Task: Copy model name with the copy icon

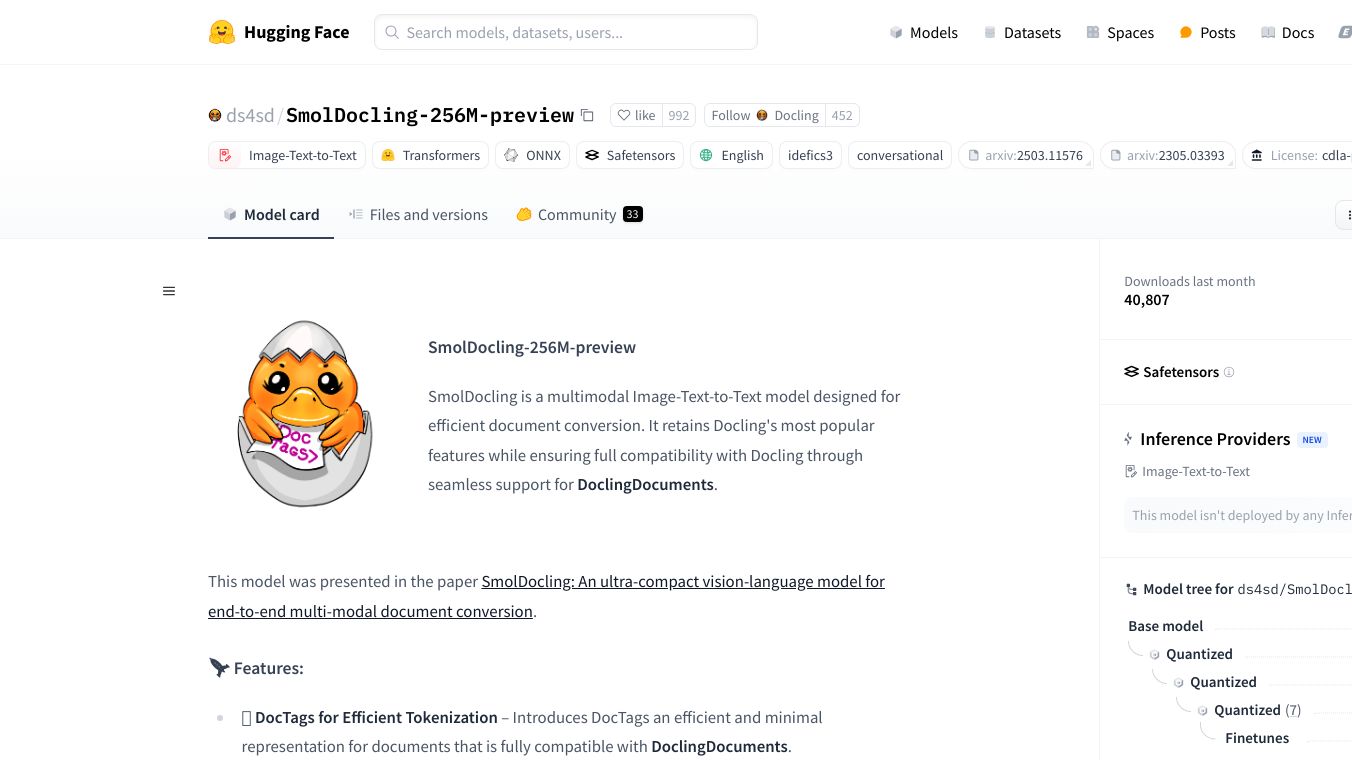Action: coord(587,116)
